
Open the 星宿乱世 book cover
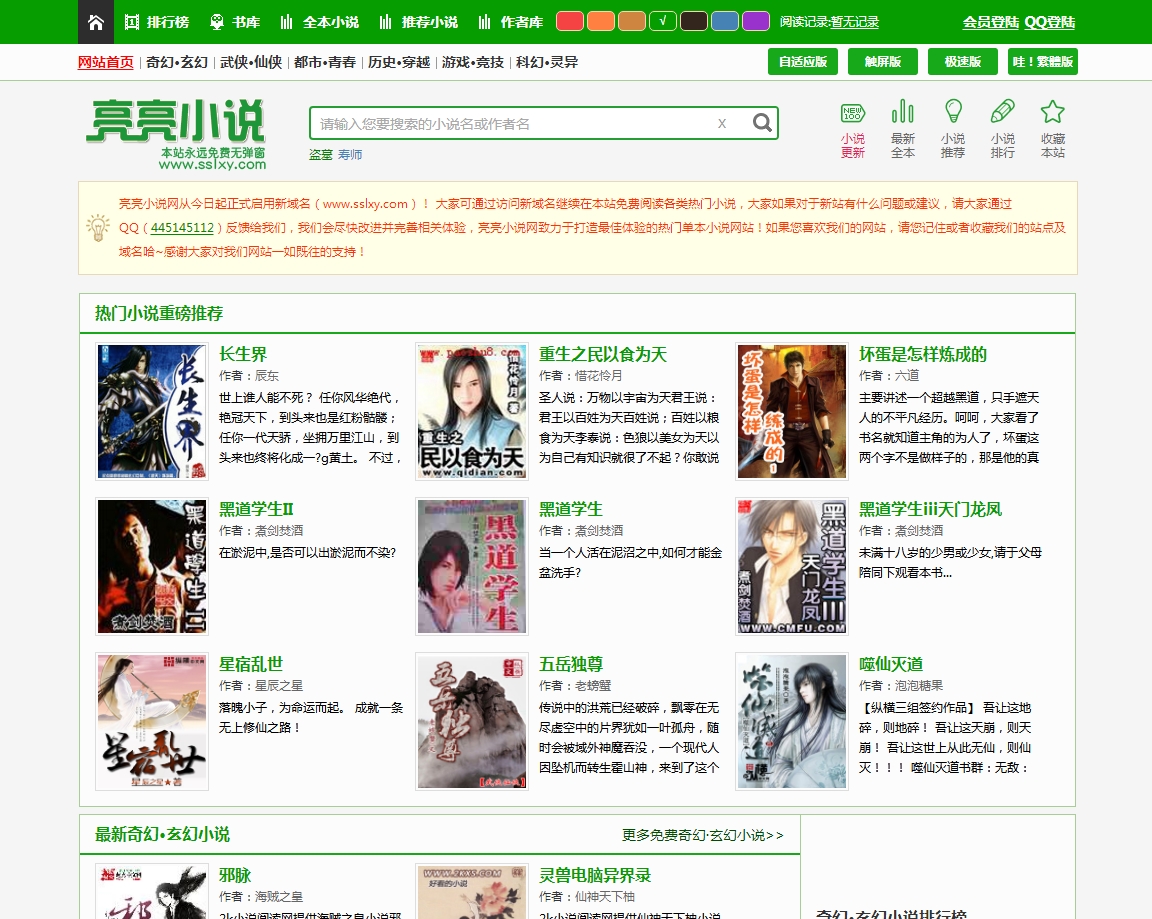[x=152, y=721]
